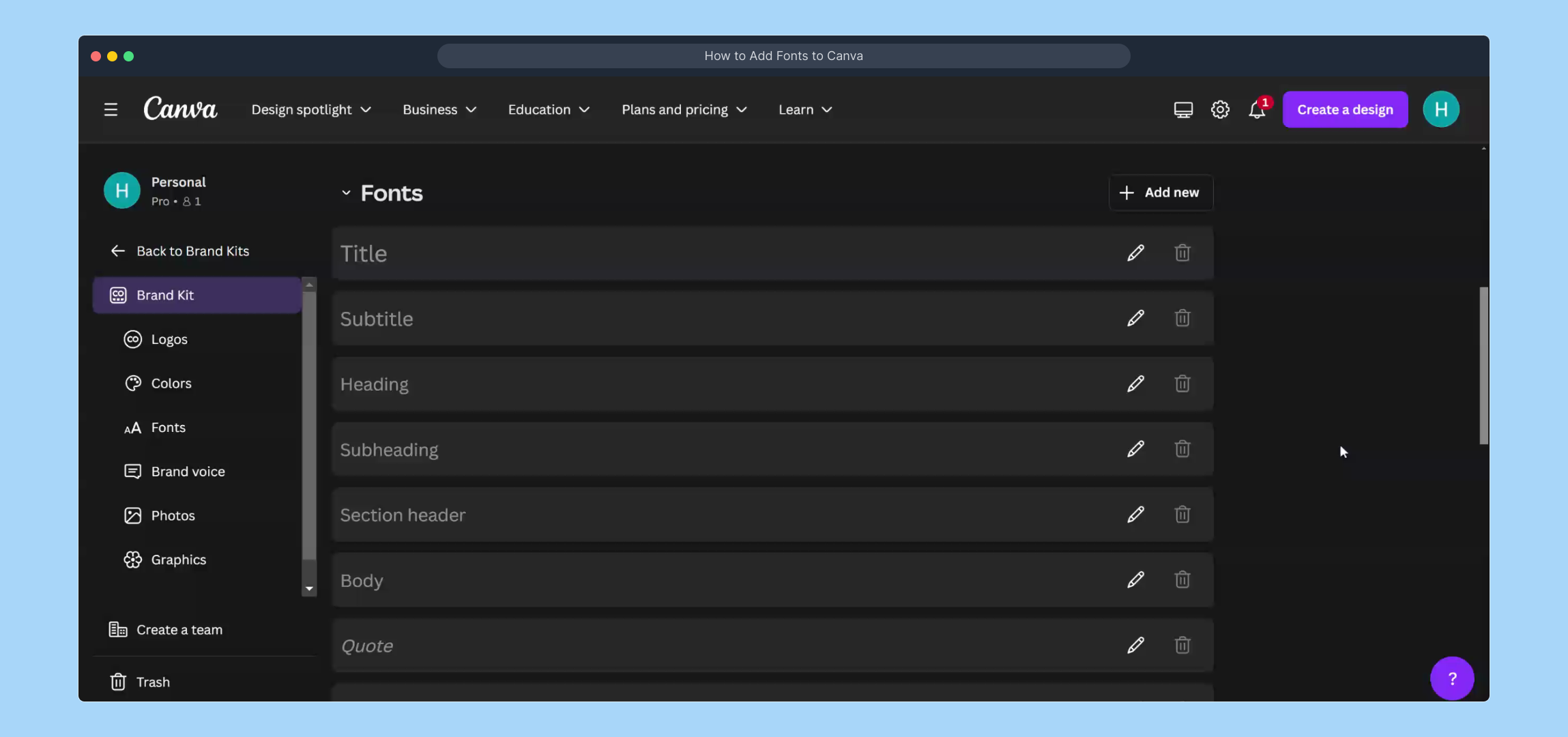Open the Colors section
1568x737 pixels.
pos(171,383)
